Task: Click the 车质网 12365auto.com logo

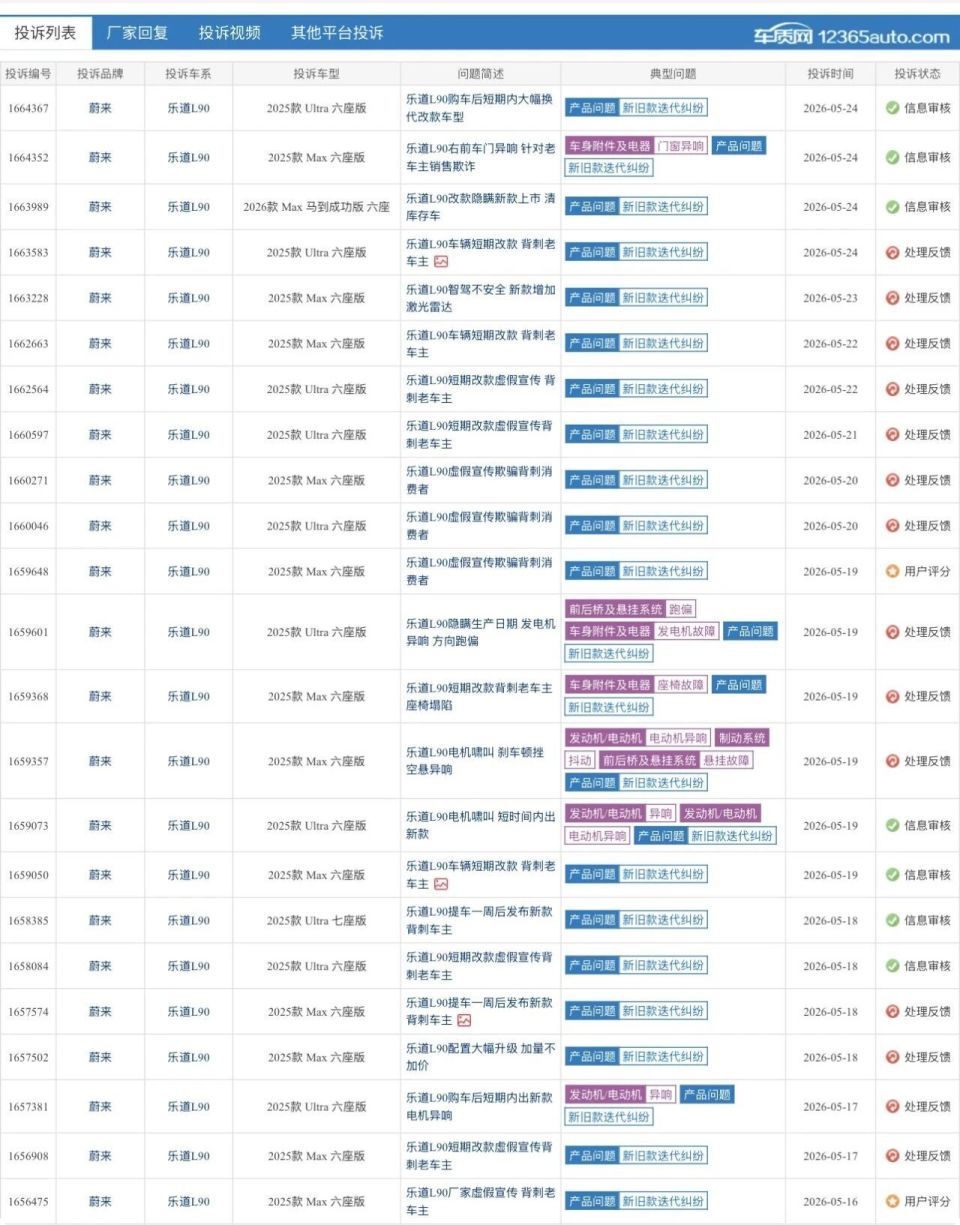Action: point(851,36)
